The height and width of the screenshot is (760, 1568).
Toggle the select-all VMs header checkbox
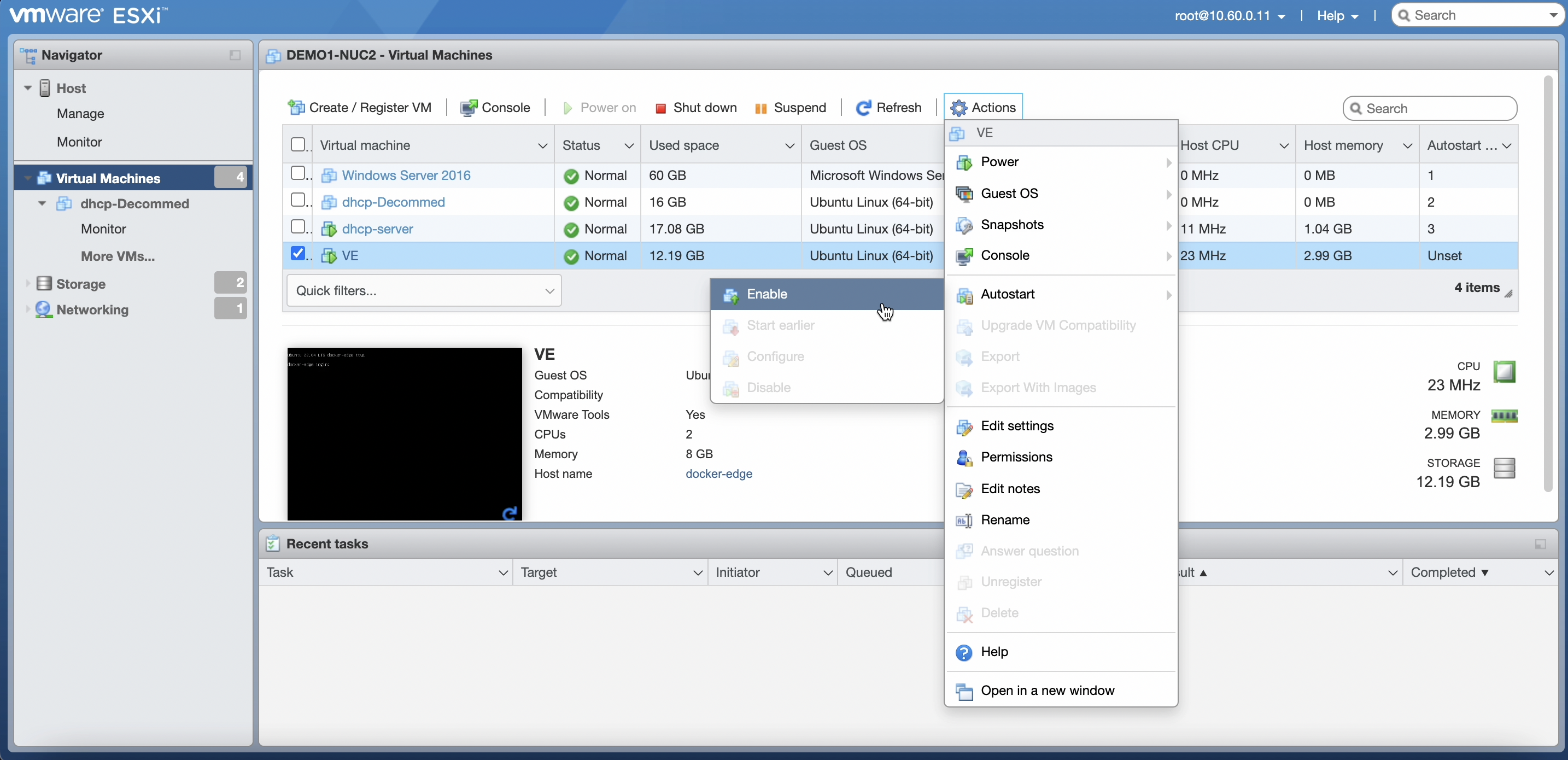297,145
